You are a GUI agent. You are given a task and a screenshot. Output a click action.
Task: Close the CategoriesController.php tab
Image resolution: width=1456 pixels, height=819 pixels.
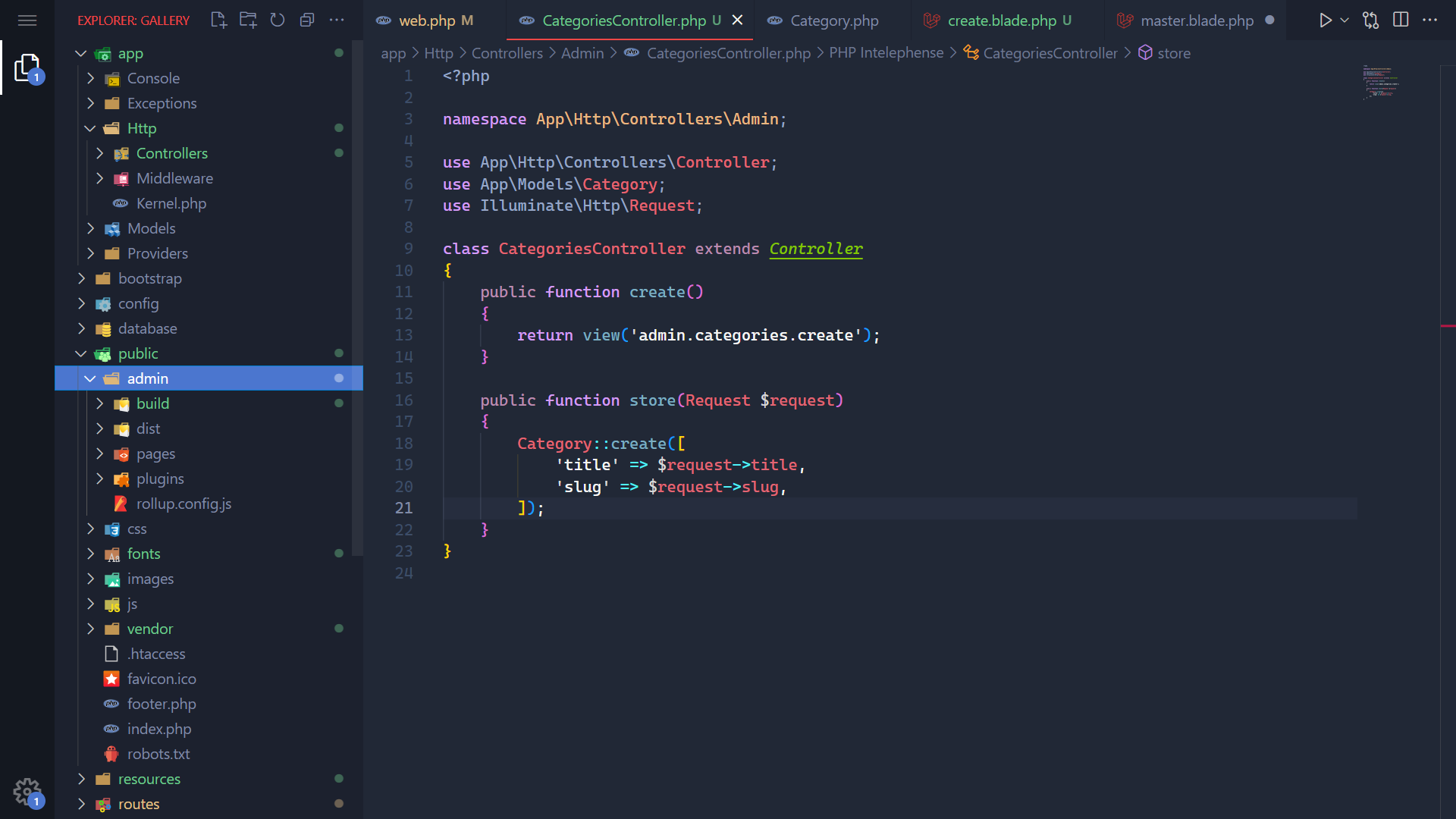[x=737, y=20]
